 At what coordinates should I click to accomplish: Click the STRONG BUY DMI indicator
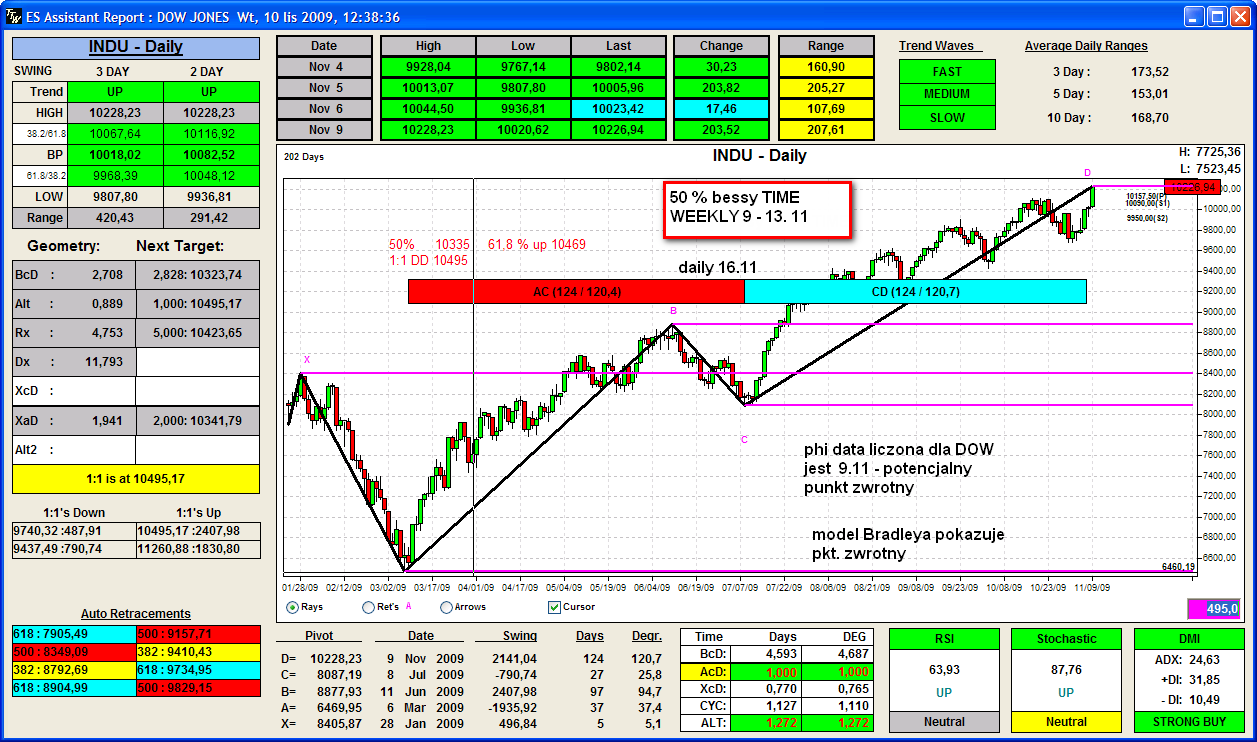(x=1189, y=722)
